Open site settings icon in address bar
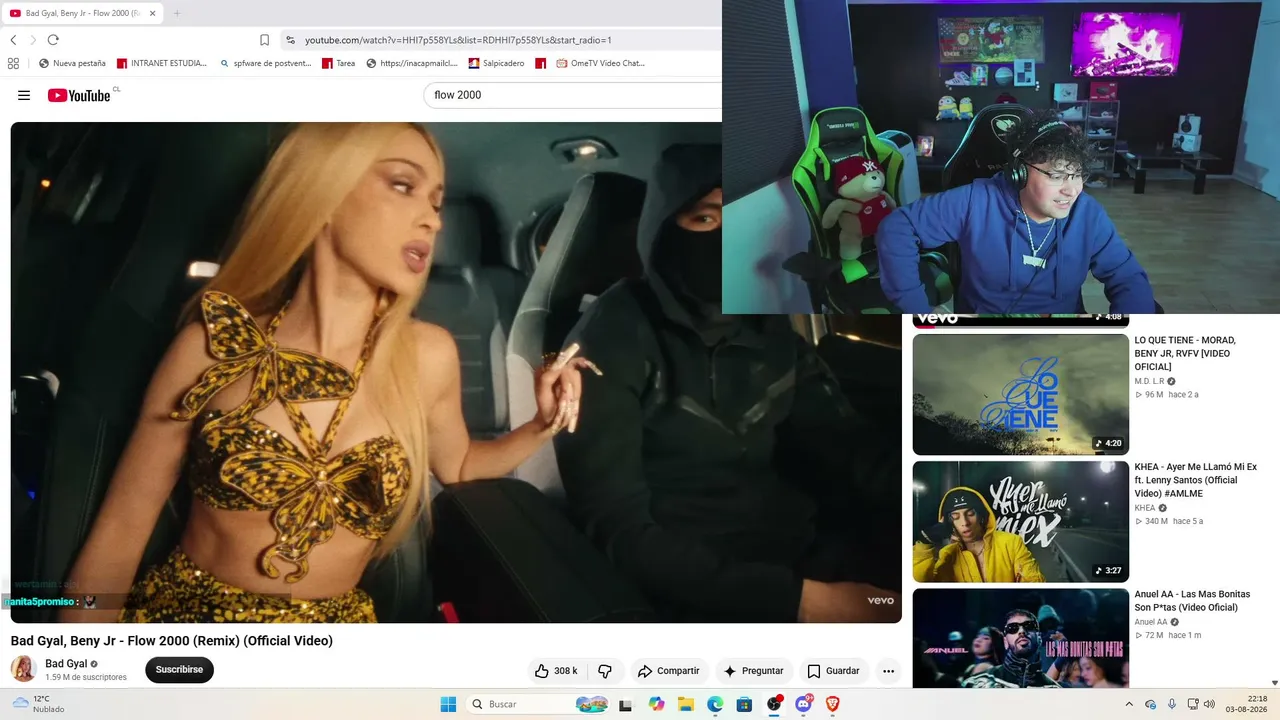Image resolution: width=1280 pixels, height=720 pixels. click(x=290, y=40)
